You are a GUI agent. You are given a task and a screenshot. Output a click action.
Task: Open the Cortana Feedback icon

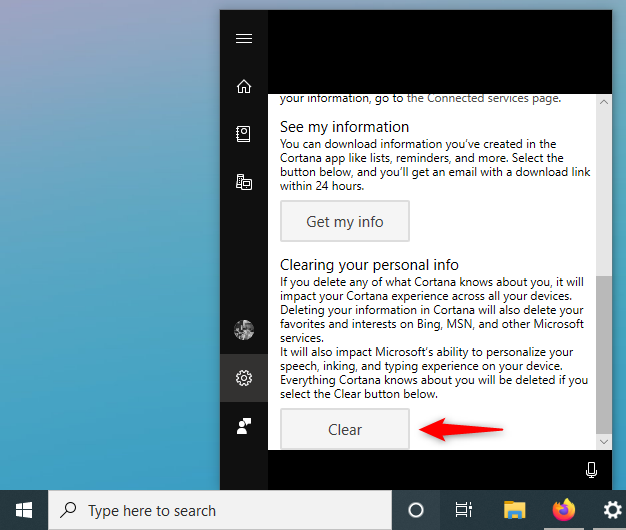tap(244, 426)
